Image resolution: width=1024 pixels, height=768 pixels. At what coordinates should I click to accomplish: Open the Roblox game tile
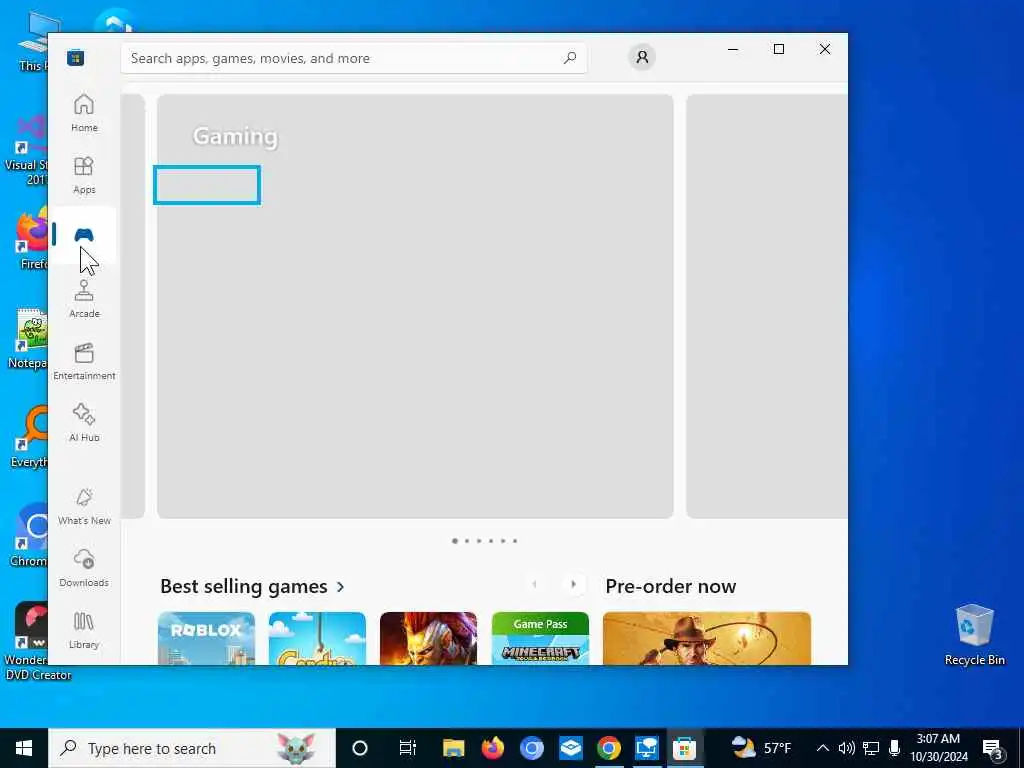tap(206, 638)
